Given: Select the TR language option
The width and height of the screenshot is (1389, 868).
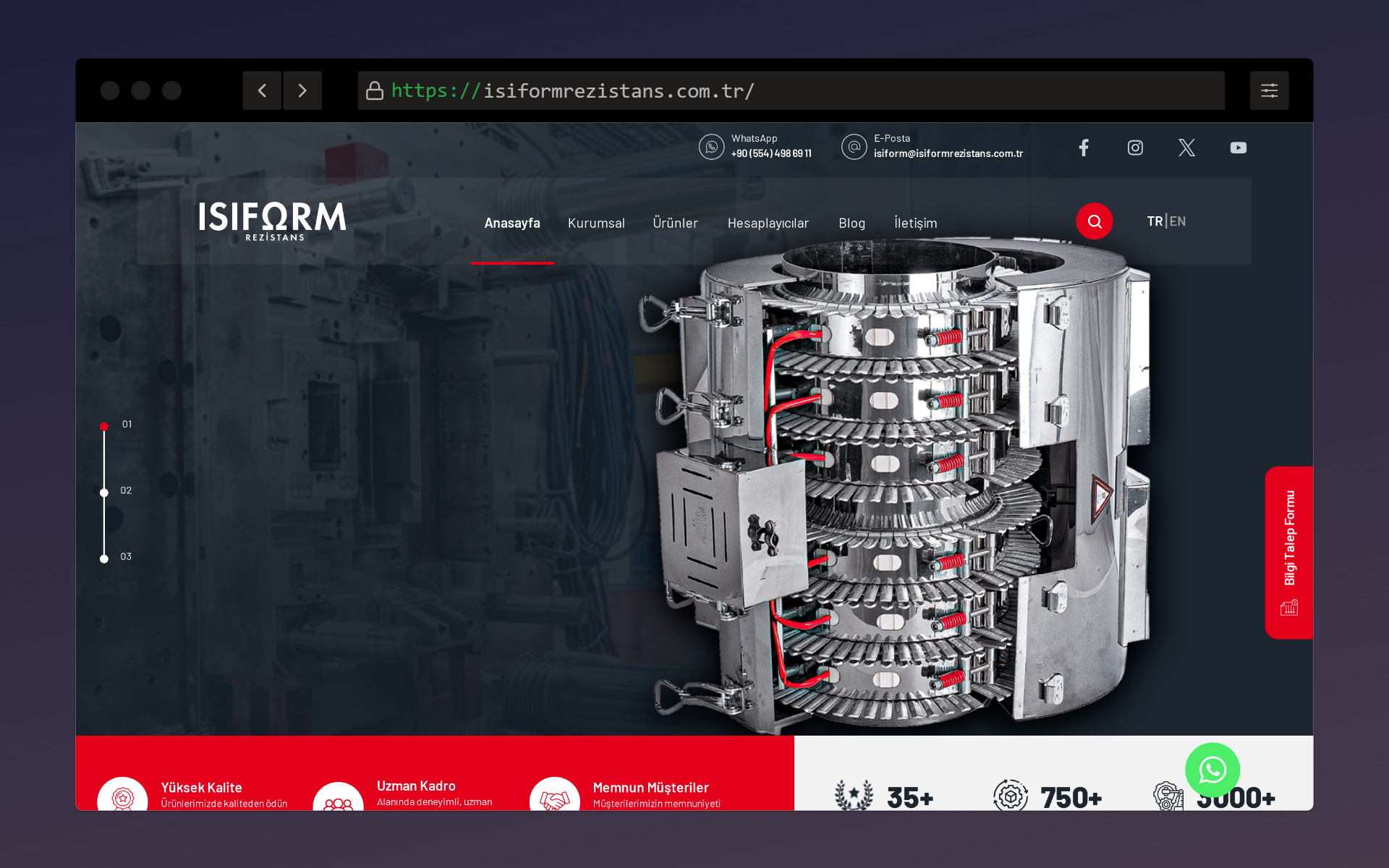Looking at the screenshot, I should click(1154, 221).
